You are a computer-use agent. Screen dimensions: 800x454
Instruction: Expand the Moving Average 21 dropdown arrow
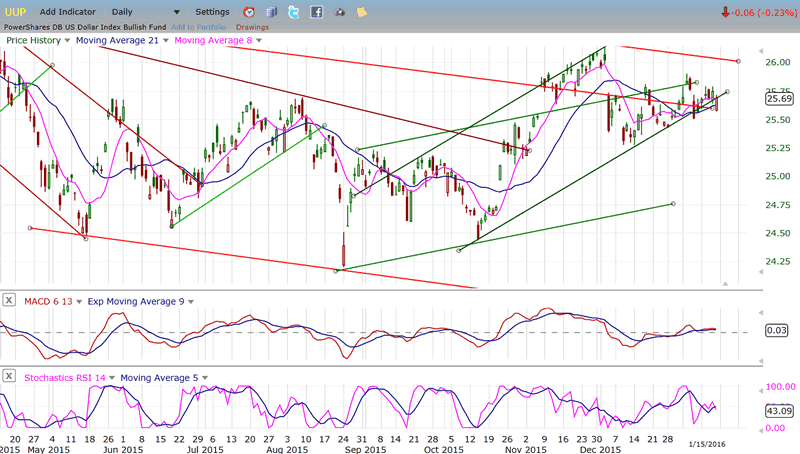point(165,40)
